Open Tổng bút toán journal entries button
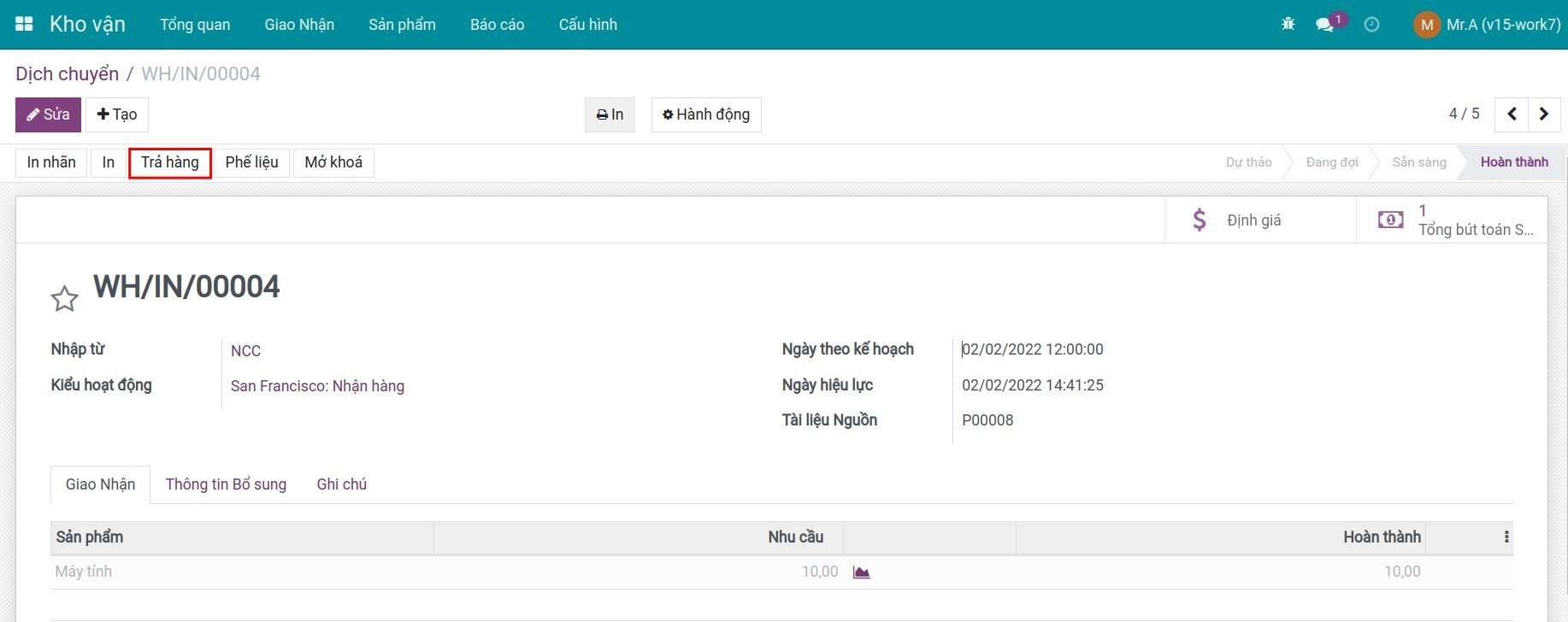This screenshot has height=622, width=1568. tap(1452, 220)
